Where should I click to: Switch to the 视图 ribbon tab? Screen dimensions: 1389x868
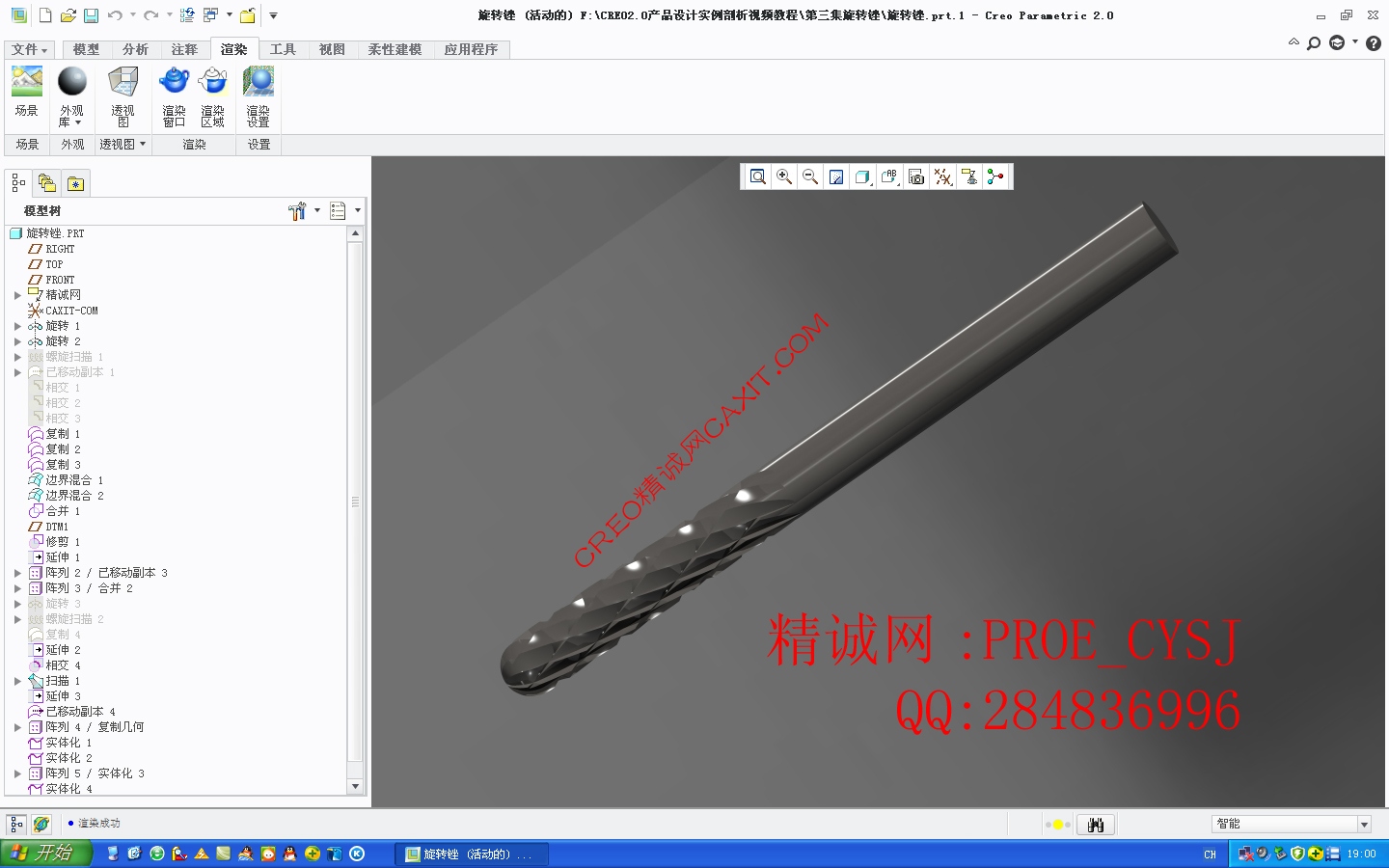332,49
